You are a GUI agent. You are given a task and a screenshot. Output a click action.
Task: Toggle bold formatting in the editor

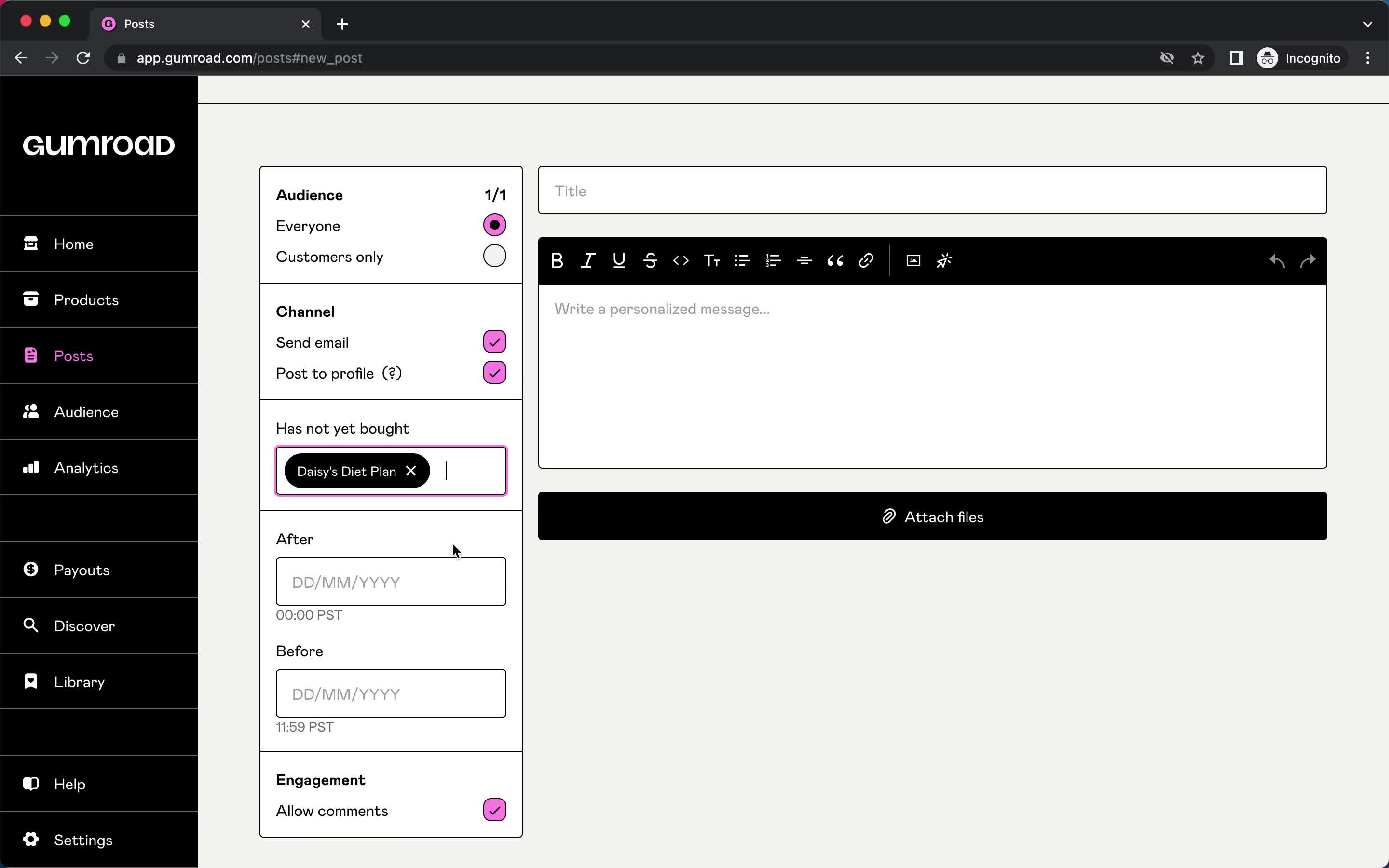coord(557,260)
